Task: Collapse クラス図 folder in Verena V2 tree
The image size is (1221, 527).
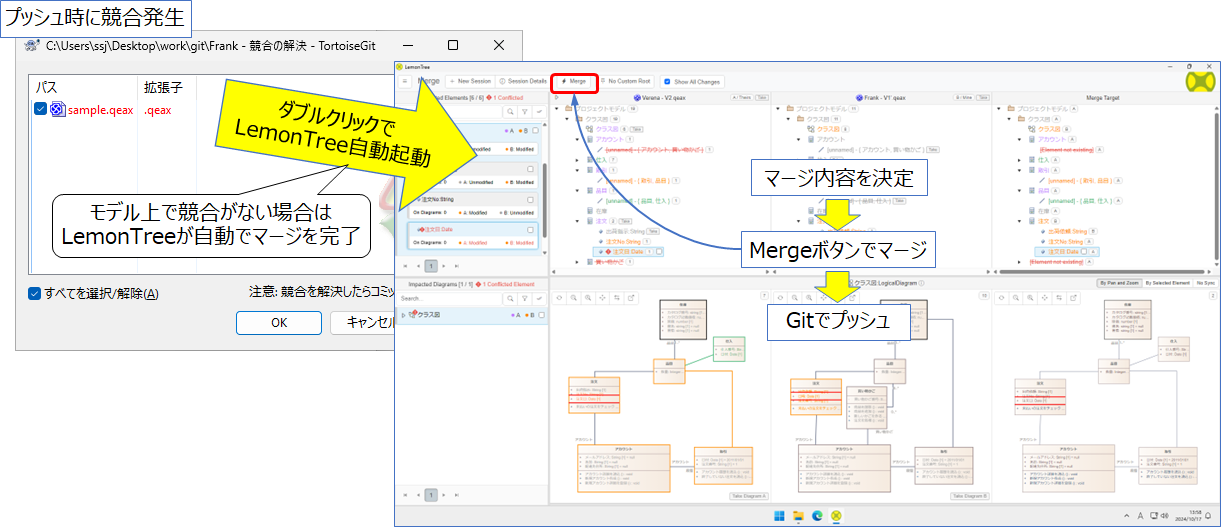Action: click(565, 118)
